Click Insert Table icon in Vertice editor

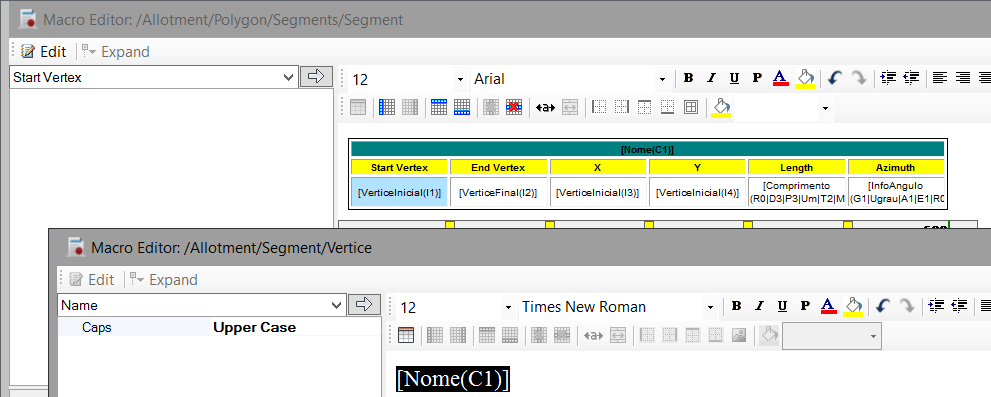click(x=406, y=335)
